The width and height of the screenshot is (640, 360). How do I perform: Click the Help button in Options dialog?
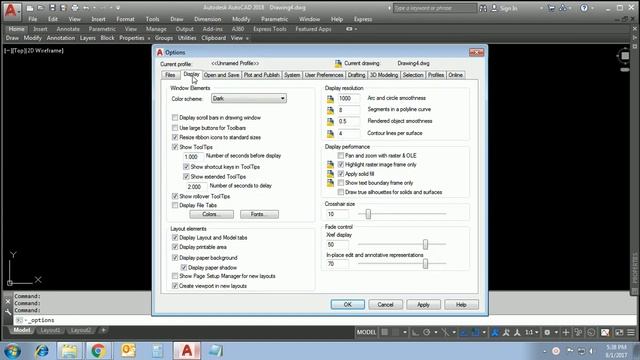(x=461, y=304)
